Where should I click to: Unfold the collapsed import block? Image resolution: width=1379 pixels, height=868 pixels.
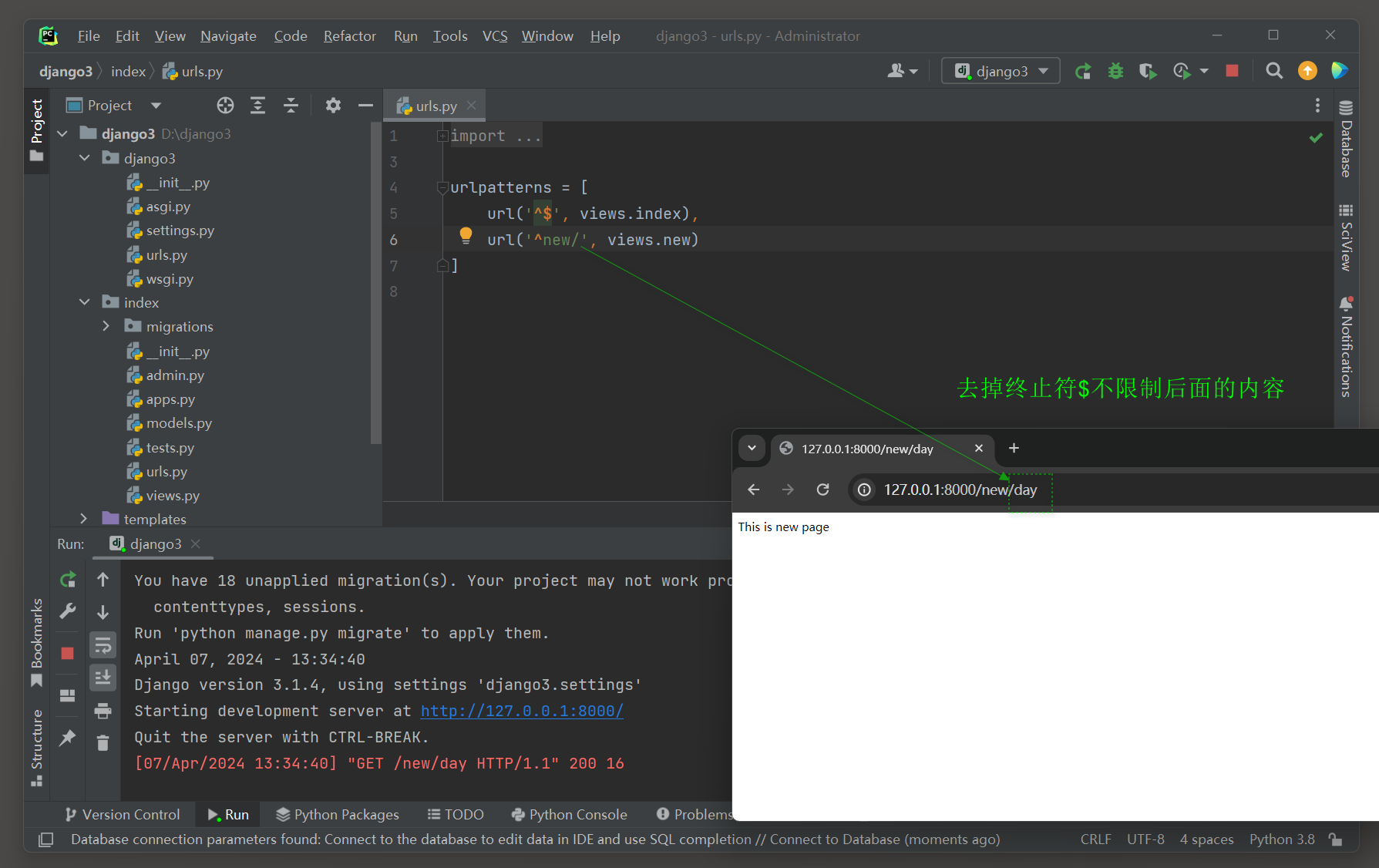(x=442, y=136)
